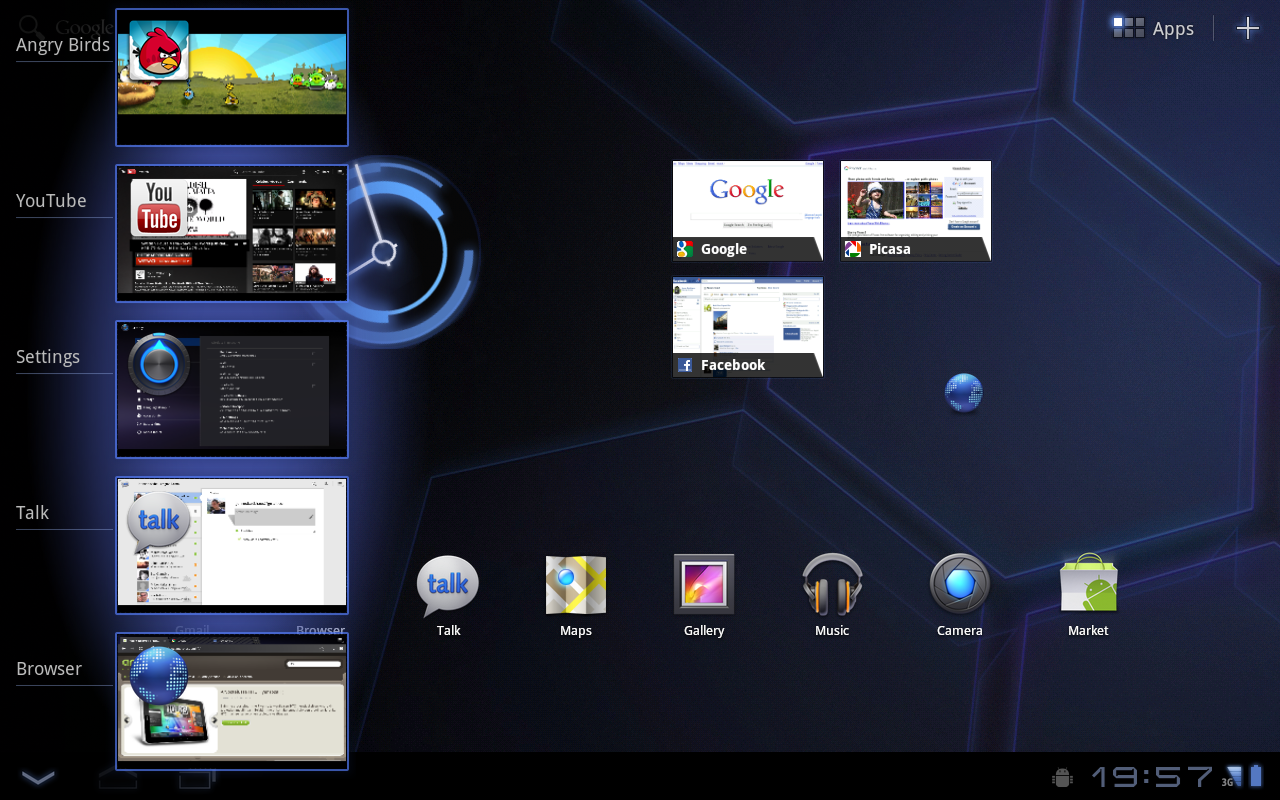Tap the 3G signal indicator
This screenshot has width=1280, height=800.
point(1232,777)
